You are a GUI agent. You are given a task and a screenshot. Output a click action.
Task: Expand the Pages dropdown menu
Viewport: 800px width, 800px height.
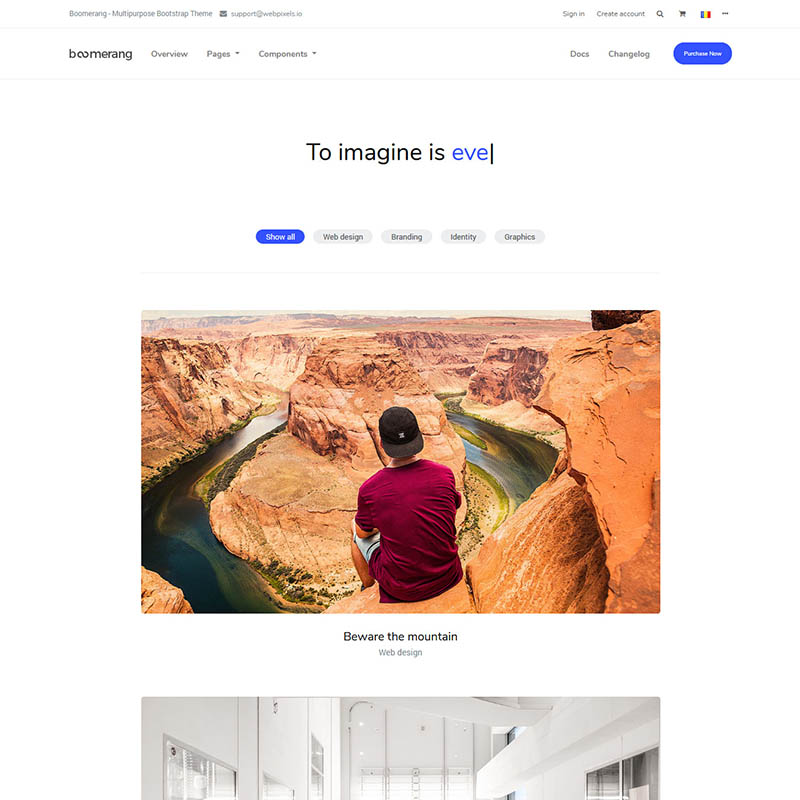(x=223, y=54)
